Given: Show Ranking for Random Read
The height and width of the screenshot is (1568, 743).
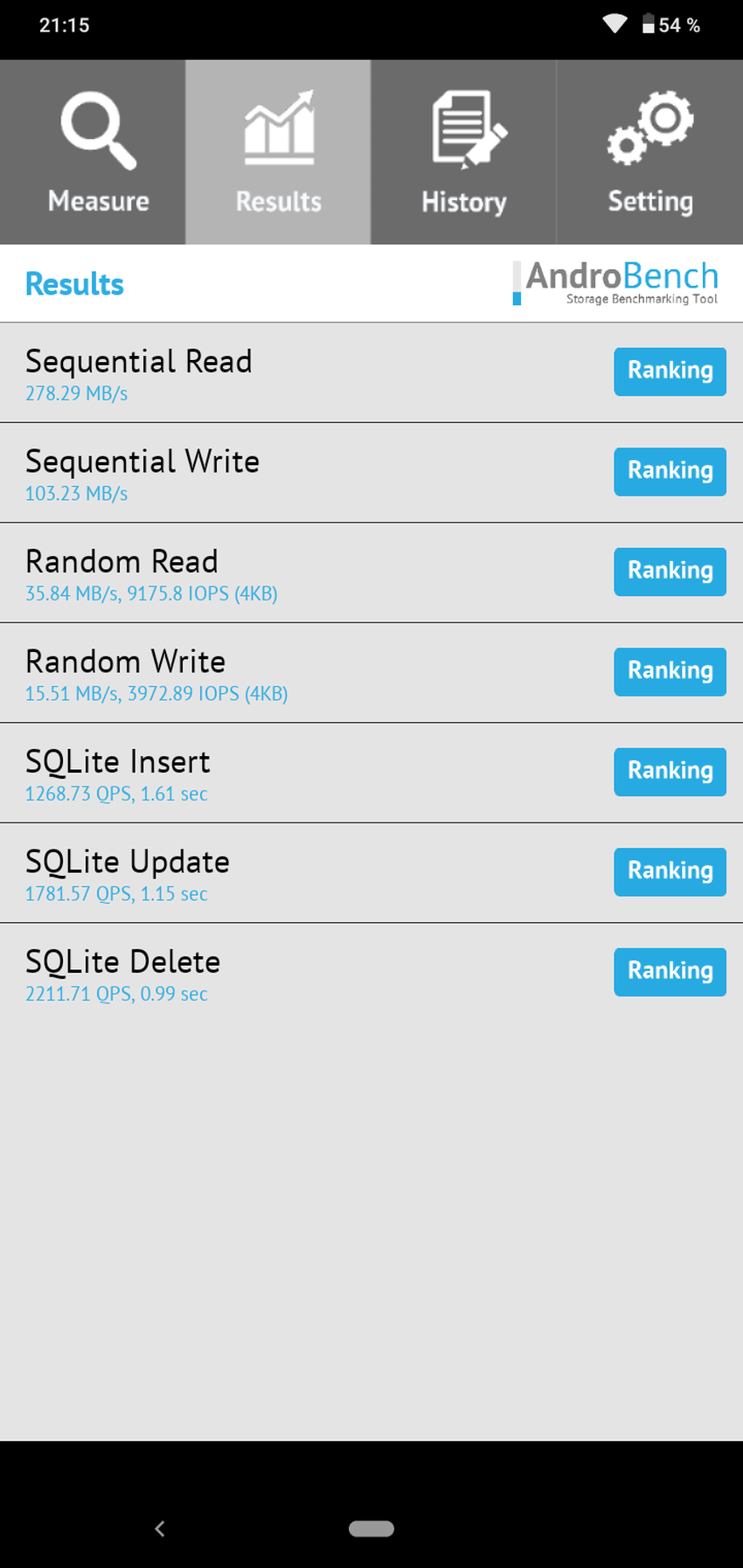Looking at the screenshot, I should pyautogui.click(x=670, y=572).
